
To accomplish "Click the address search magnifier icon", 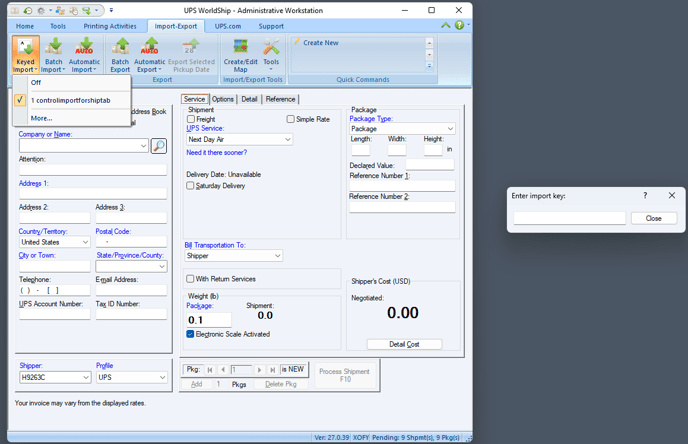I will coord(159,146).
